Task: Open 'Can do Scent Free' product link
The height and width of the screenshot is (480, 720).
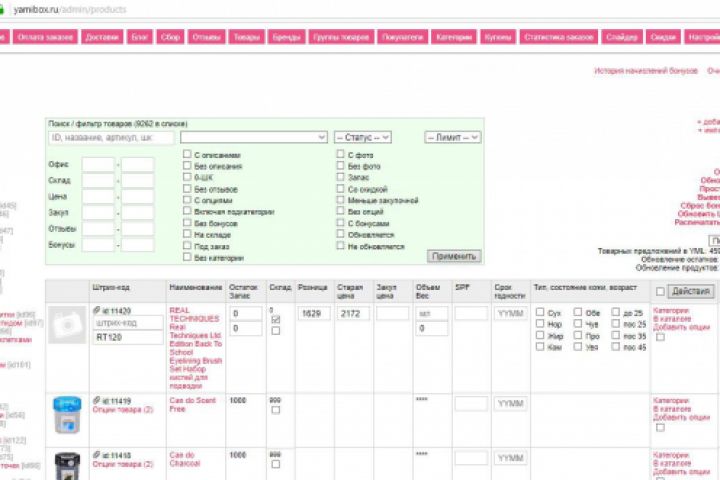Action: (x=192, y=405)
